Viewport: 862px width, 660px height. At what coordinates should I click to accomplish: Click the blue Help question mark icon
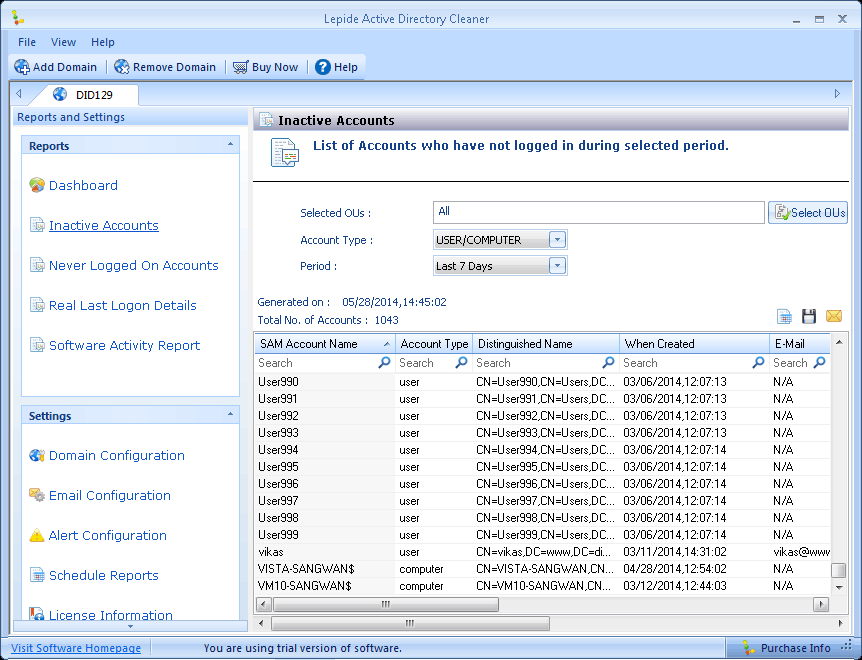323,67
